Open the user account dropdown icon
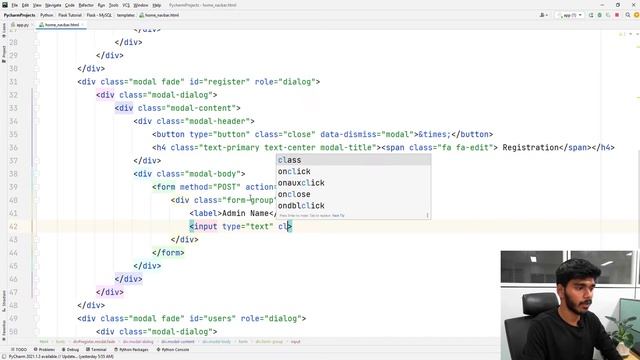 coord(543,15)
